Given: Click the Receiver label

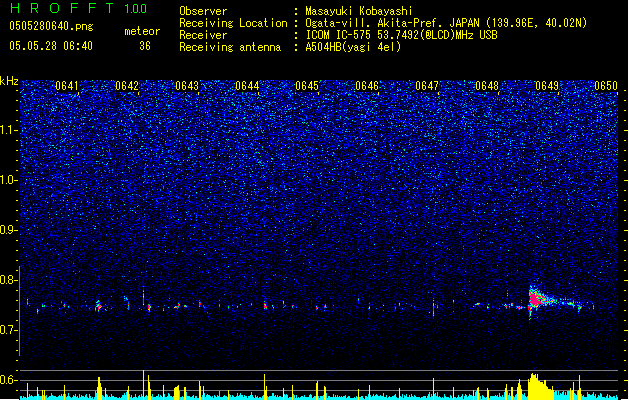Looking at the screenshot, I should pos(203,35).
